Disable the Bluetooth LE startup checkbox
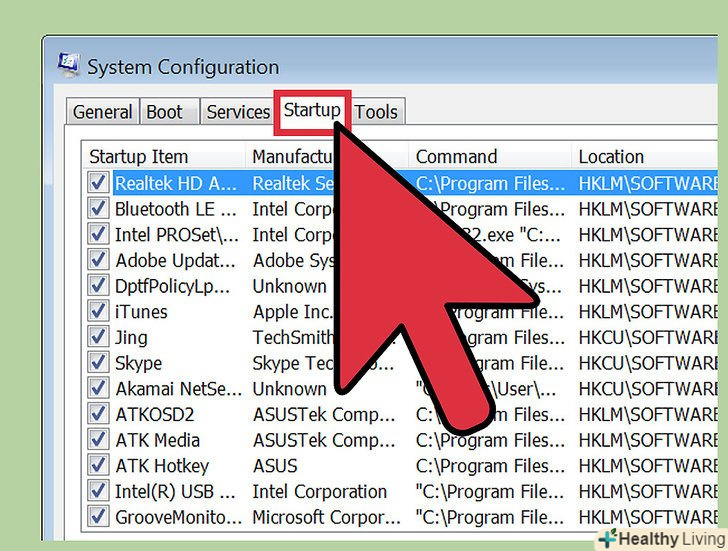728x551 pixels. (x=98, y=209)
